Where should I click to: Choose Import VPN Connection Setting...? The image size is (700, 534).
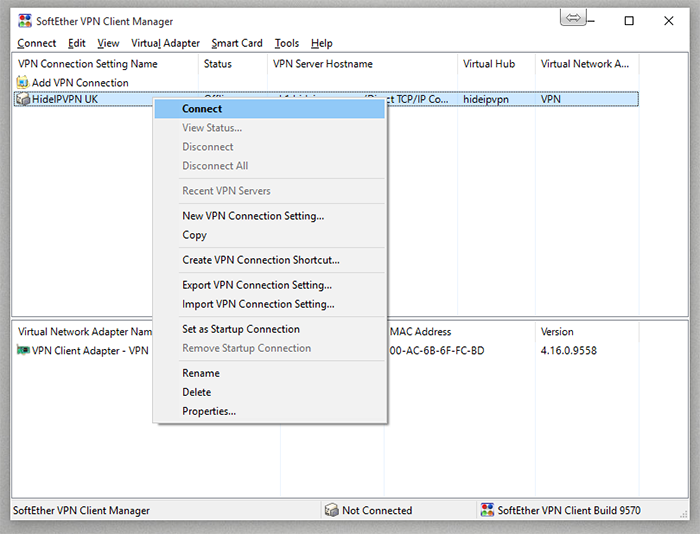(x=270, y=305)
